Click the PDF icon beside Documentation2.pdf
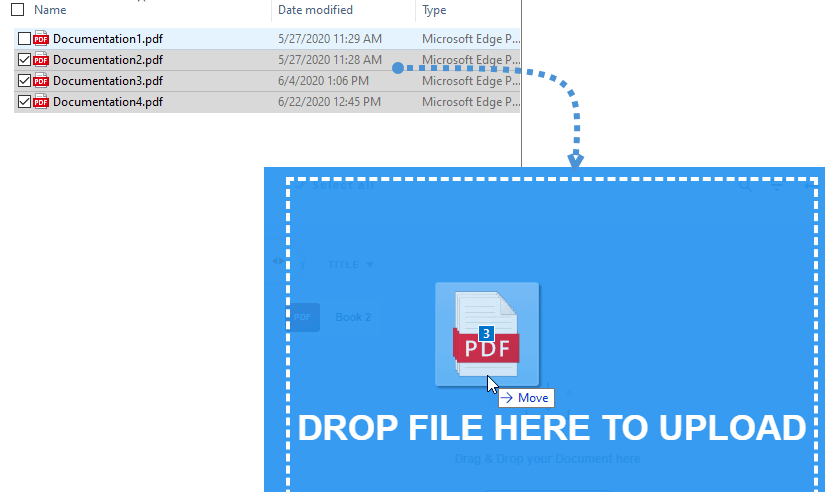 coord(41,60)
